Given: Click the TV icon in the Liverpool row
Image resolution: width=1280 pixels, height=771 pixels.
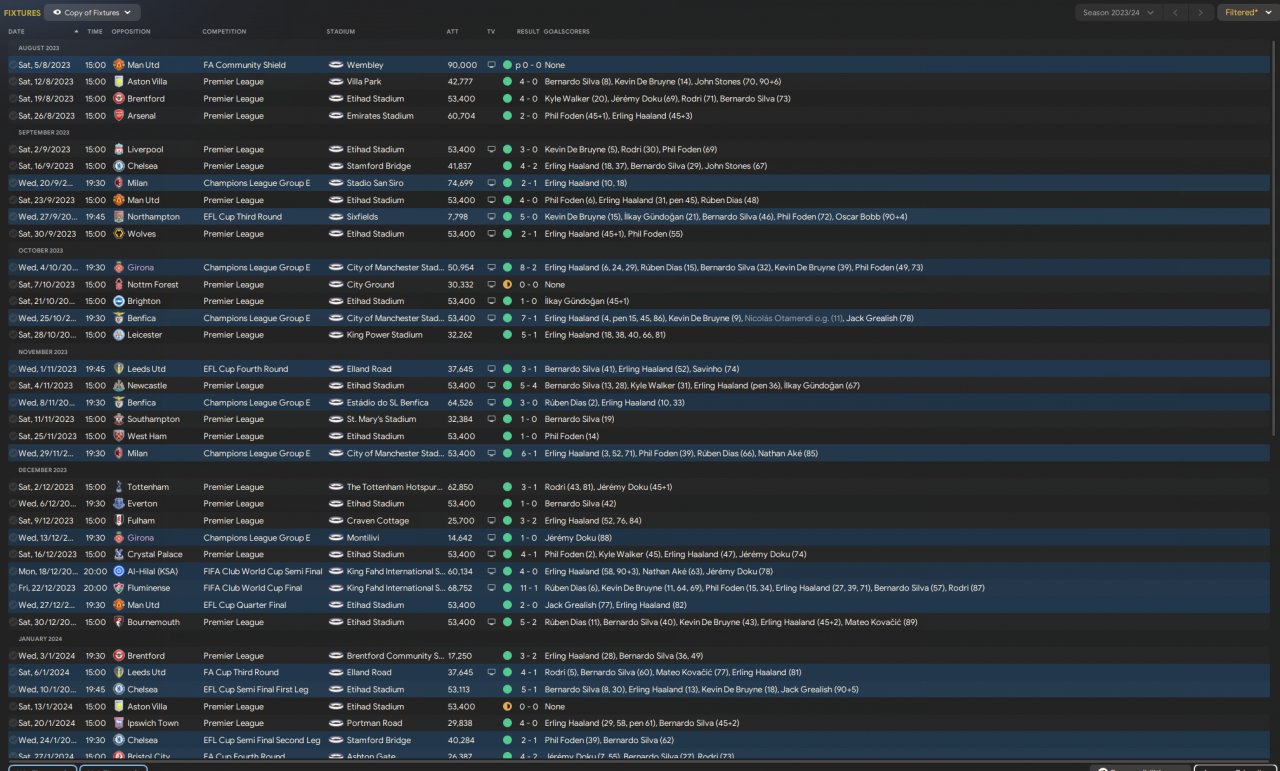Looking at the screenshot, I should pyautogui.click(x=491, y=150).
